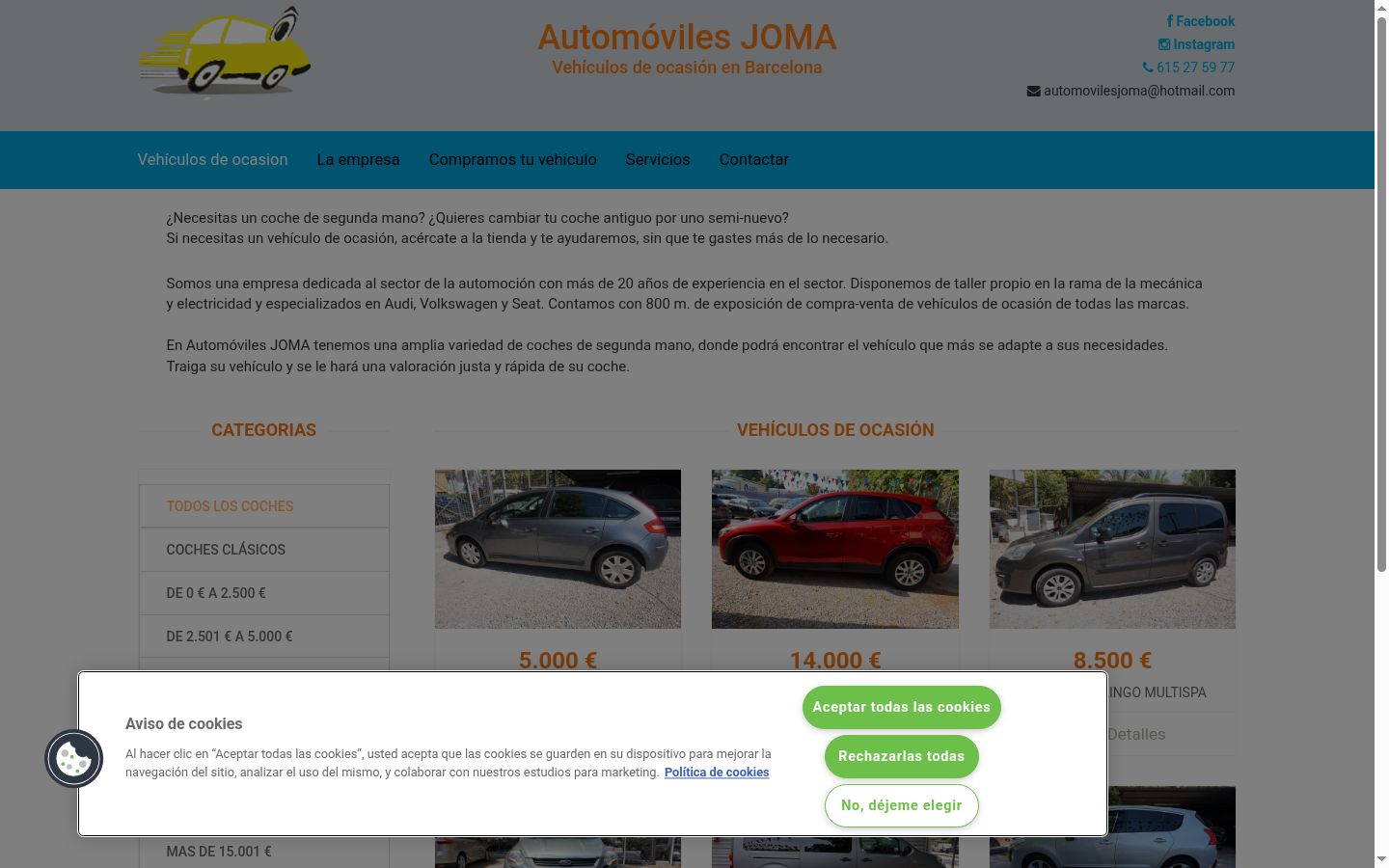
Task: Choose No, déjeme elegir option
Action: coord(902,805)
